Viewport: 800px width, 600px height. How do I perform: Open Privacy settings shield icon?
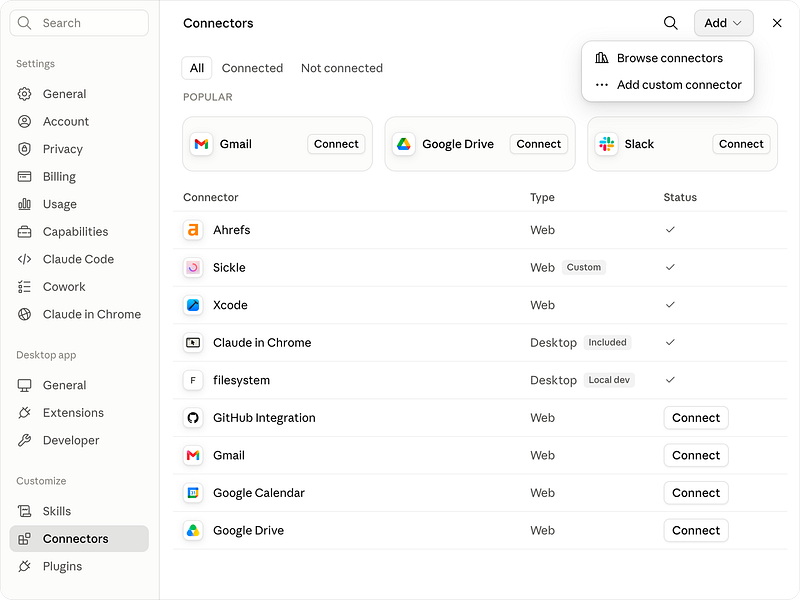pos(24,149)
